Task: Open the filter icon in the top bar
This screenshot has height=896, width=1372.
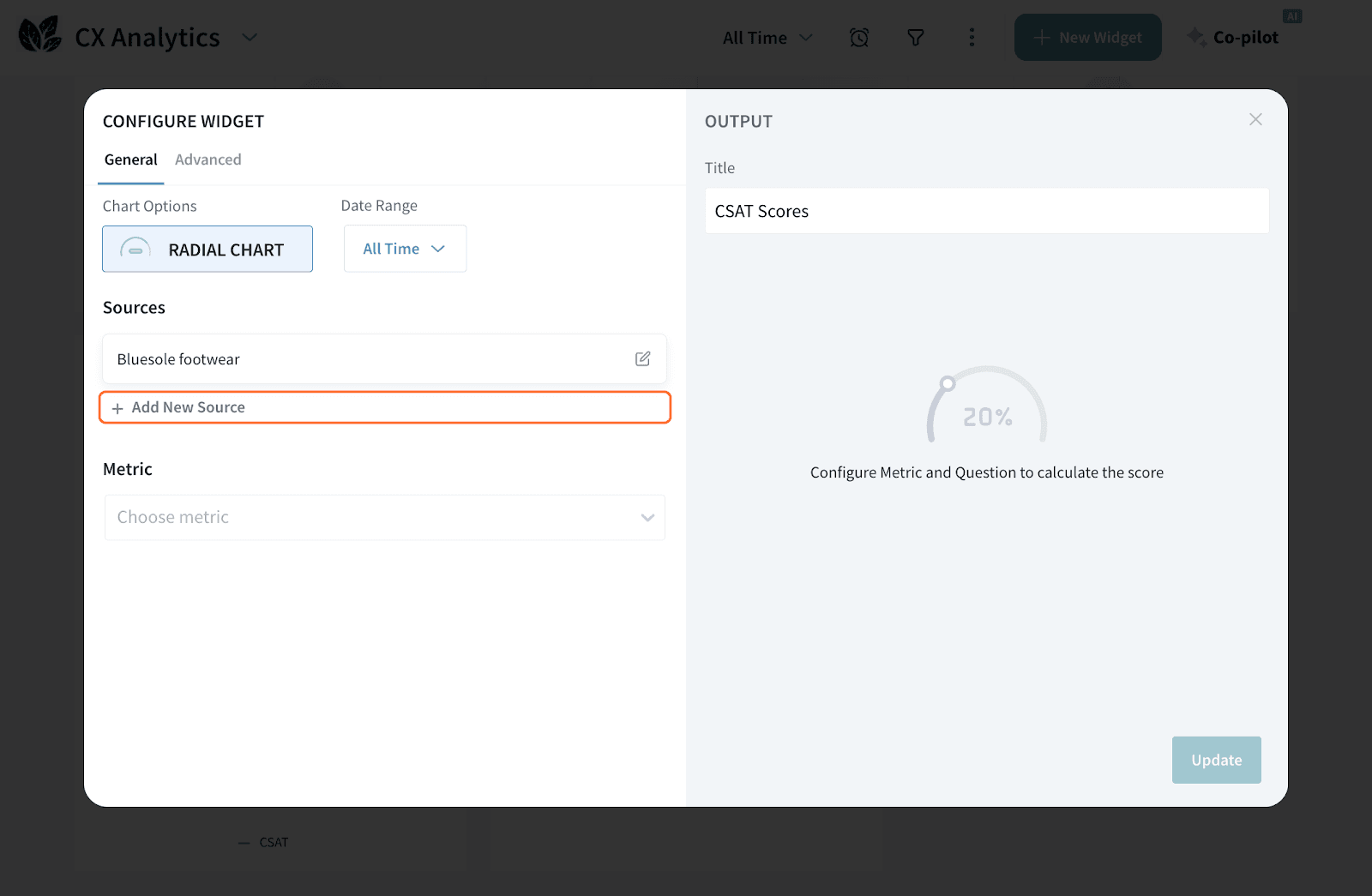Action: tap(915, 37)
